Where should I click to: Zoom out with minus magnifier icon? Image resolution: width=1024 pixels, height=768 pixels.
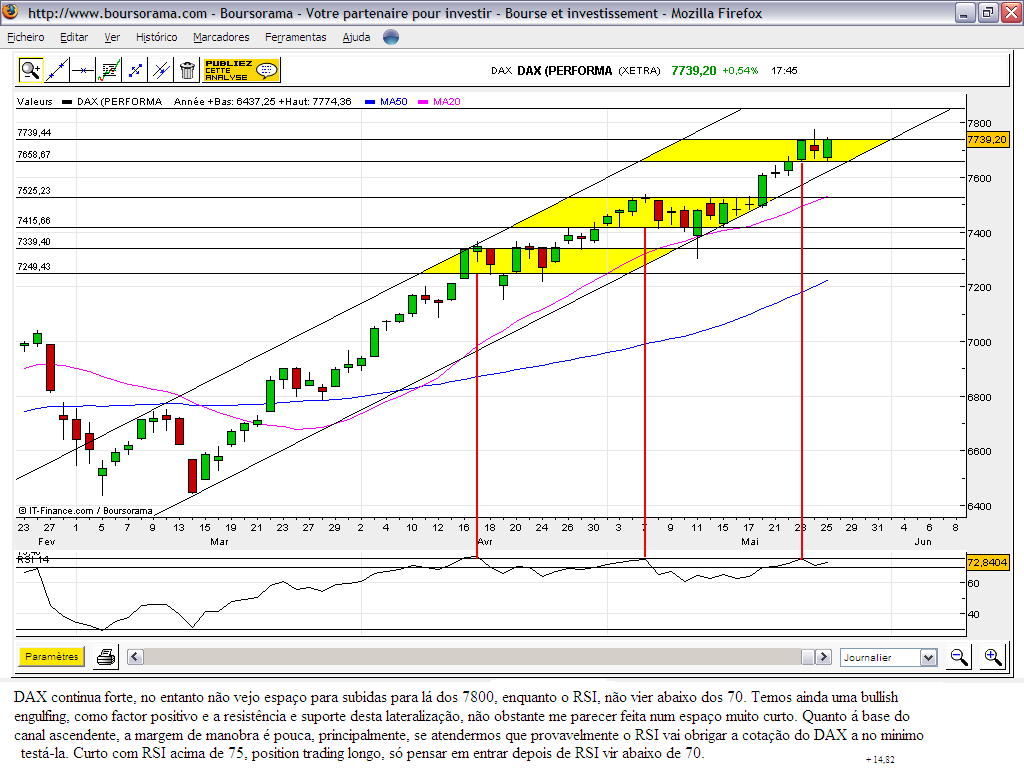[959, 657]
